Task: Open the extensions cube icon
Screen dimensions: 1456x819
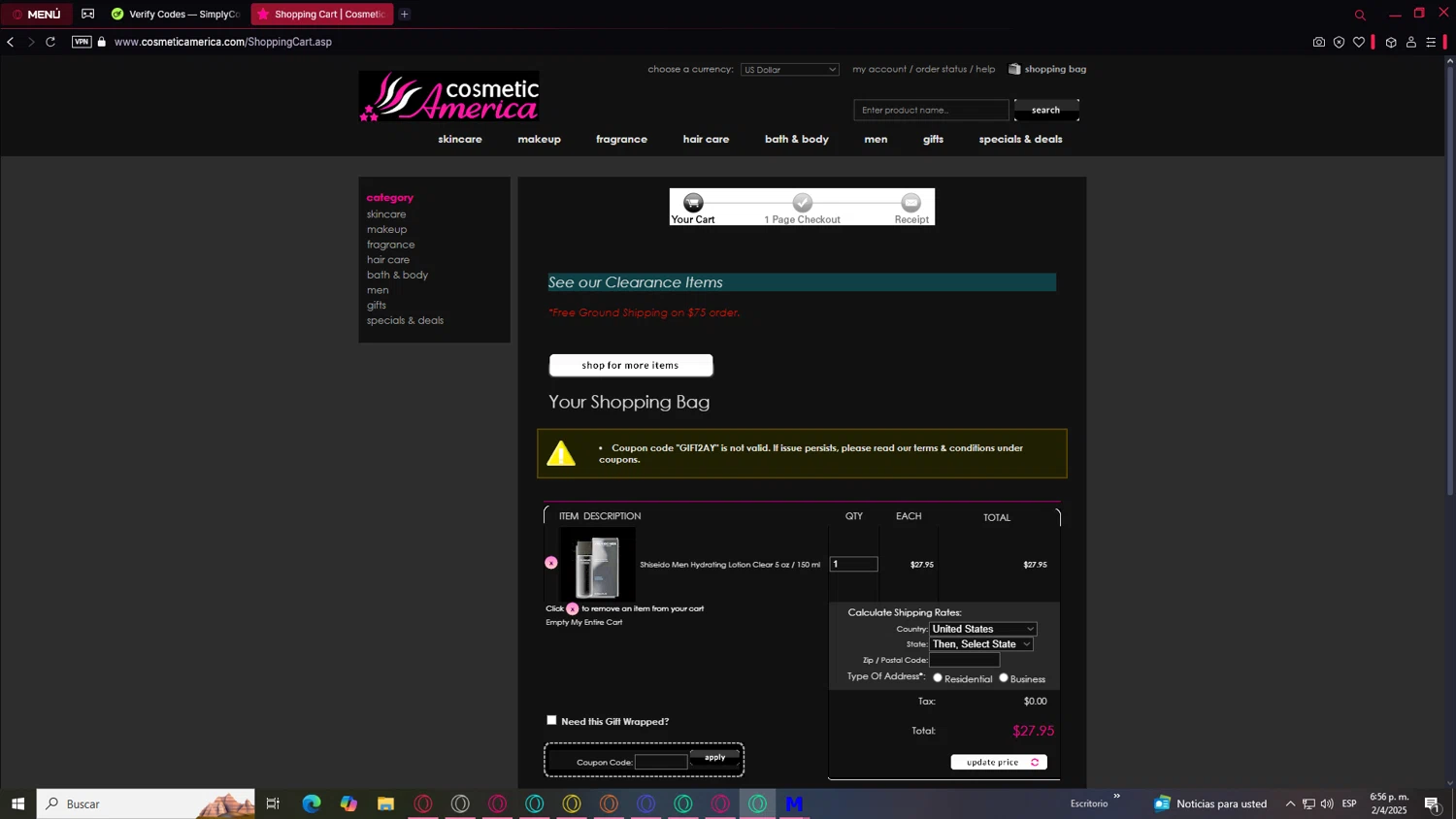Action: pyautogui.click(x=1391, y=42)
